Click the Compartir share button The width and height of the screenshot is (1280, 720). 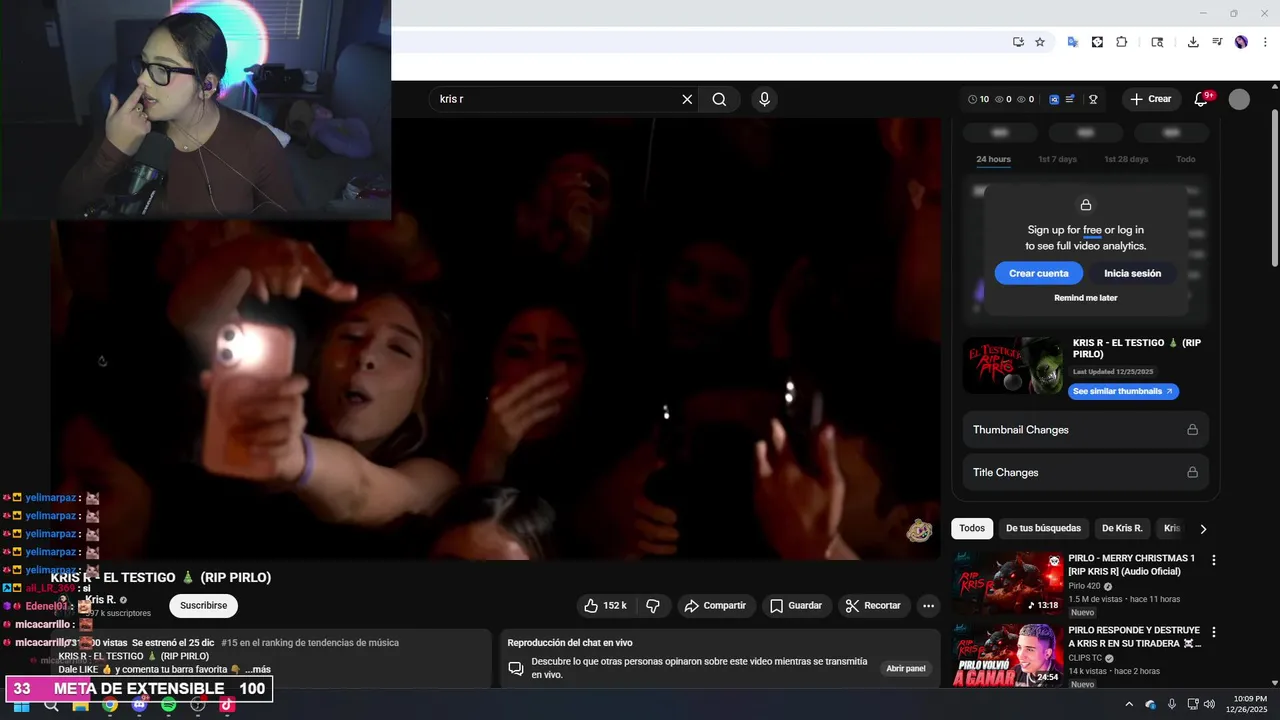(715, 605)
